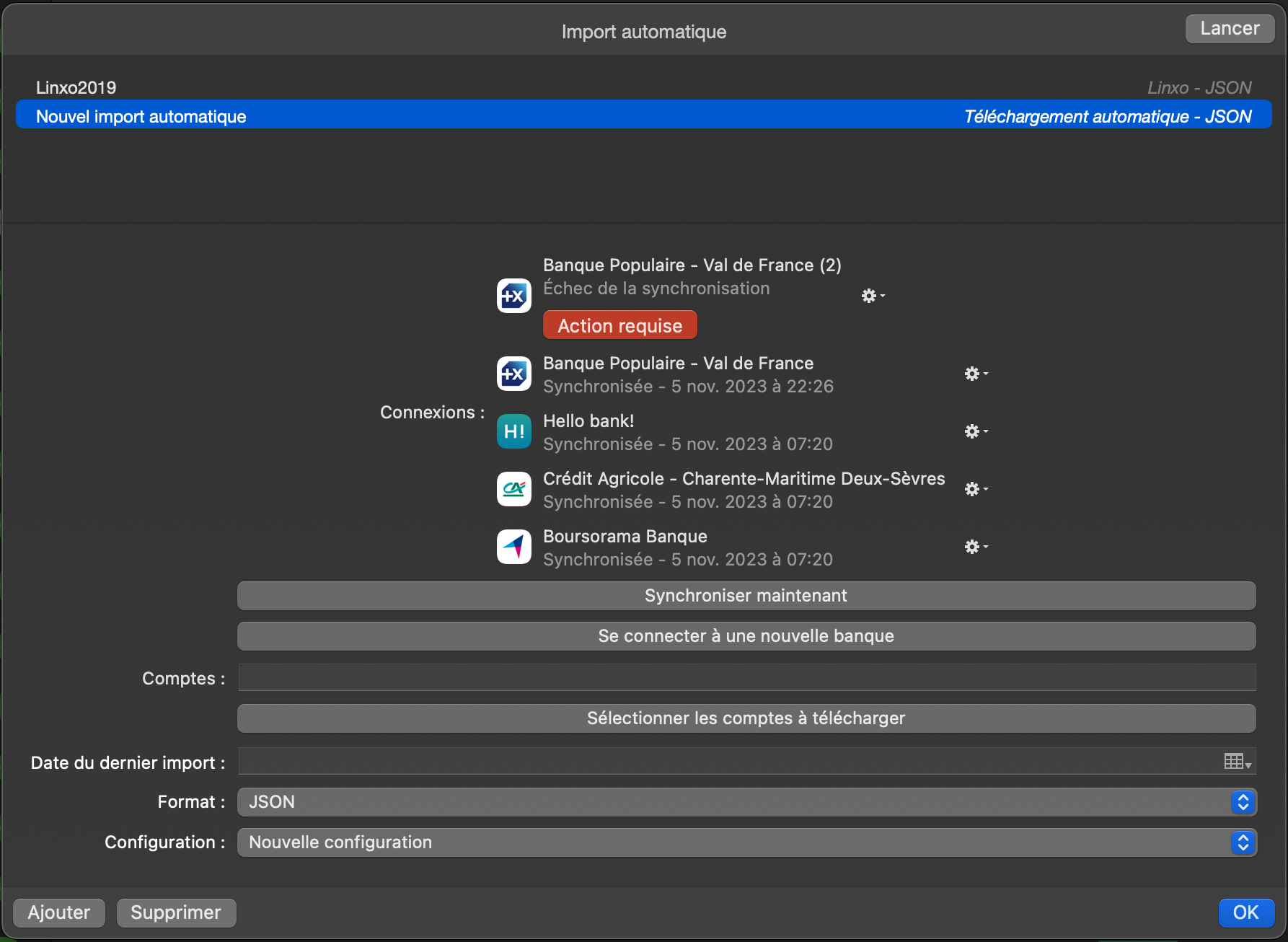Click the red Action requise button

[620, 325]
